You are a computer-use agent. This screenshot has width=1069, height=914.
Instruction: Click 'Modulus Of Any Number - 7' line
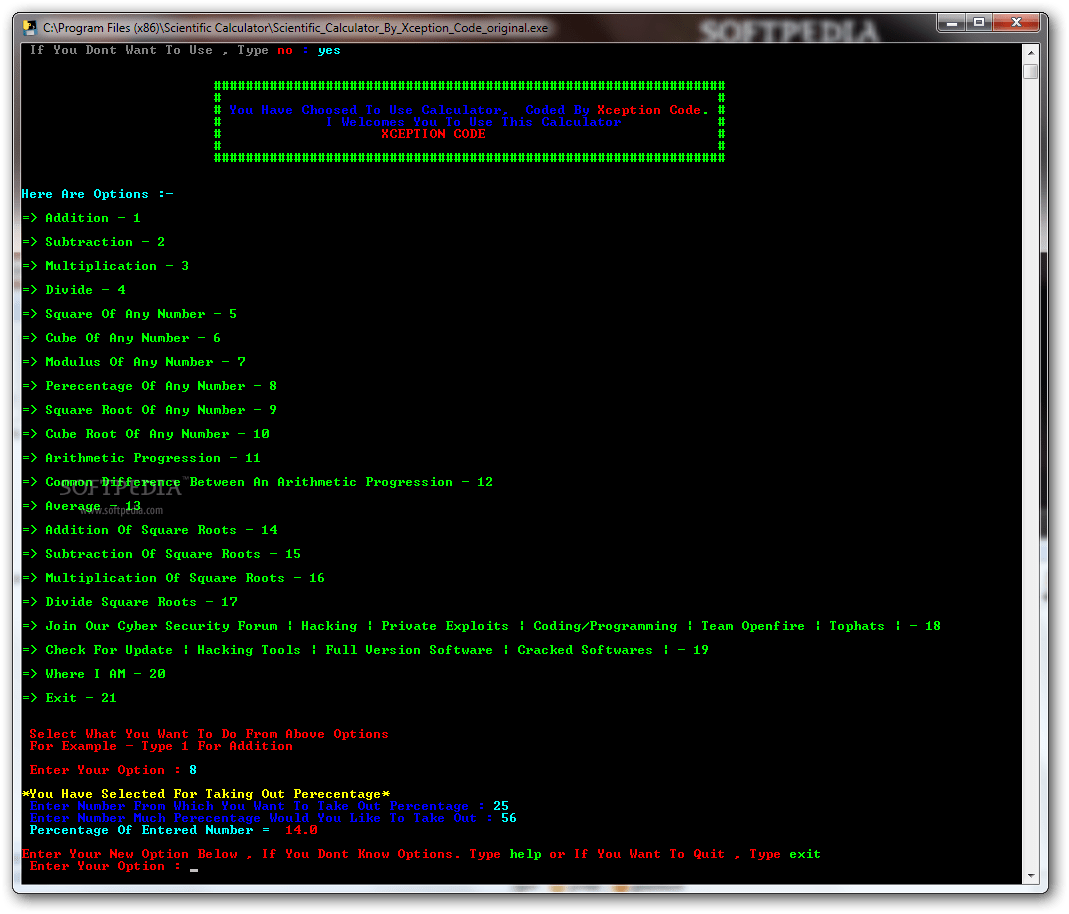tap(134, 362)
